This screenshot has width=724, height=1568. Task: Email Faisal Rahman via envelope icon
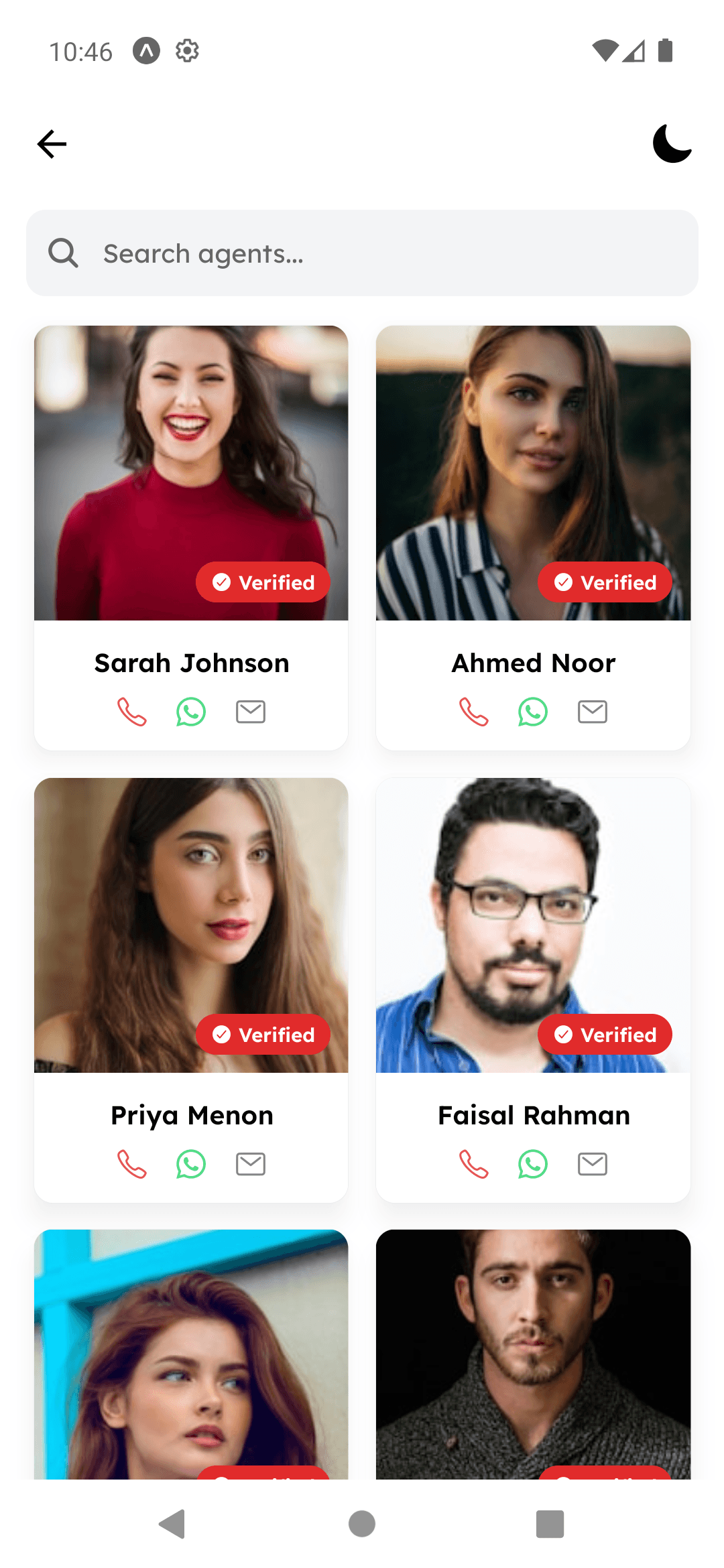593,1164
